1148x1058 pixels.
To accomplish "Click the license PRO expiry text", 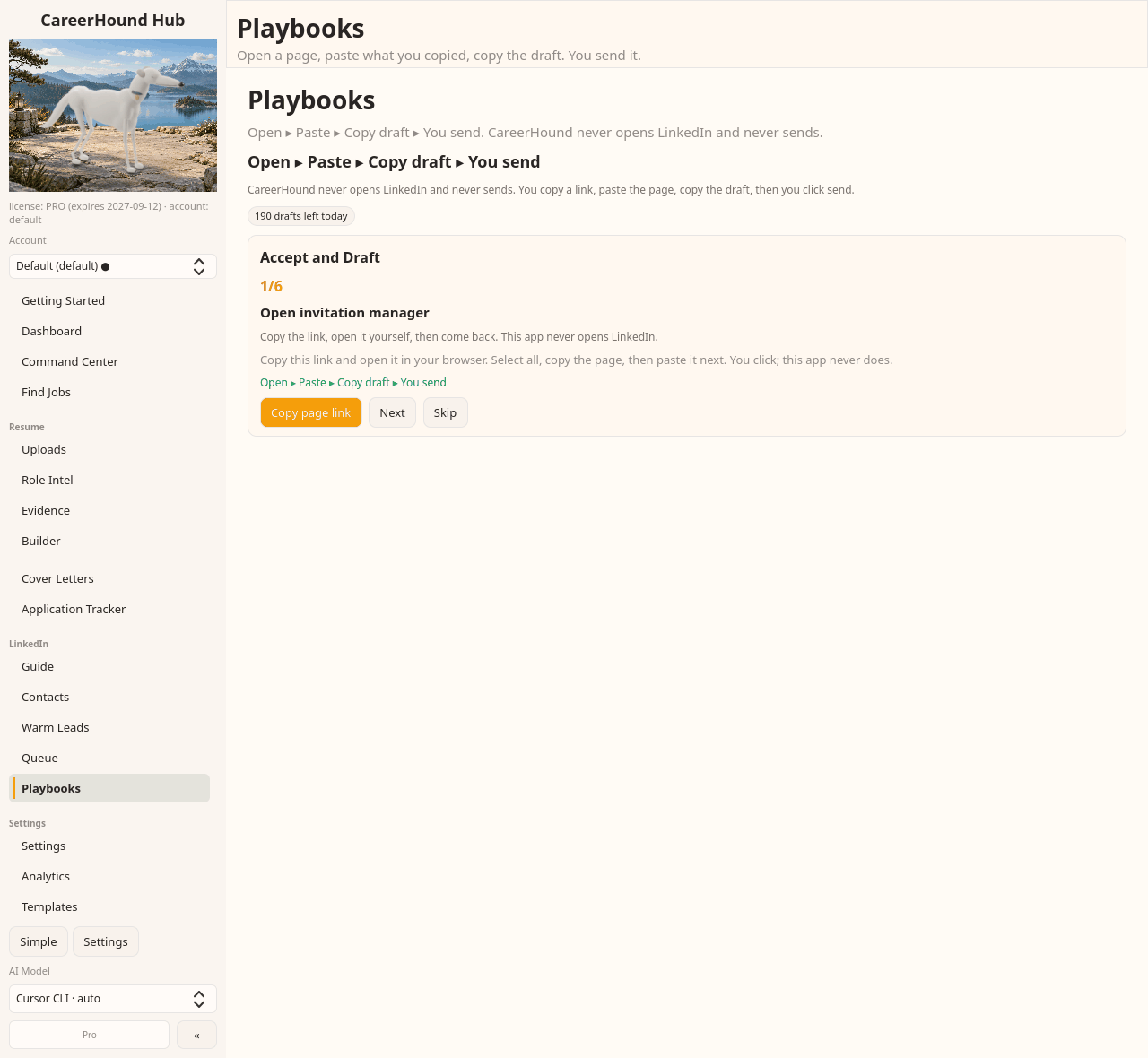I will (x=109, y=212).
